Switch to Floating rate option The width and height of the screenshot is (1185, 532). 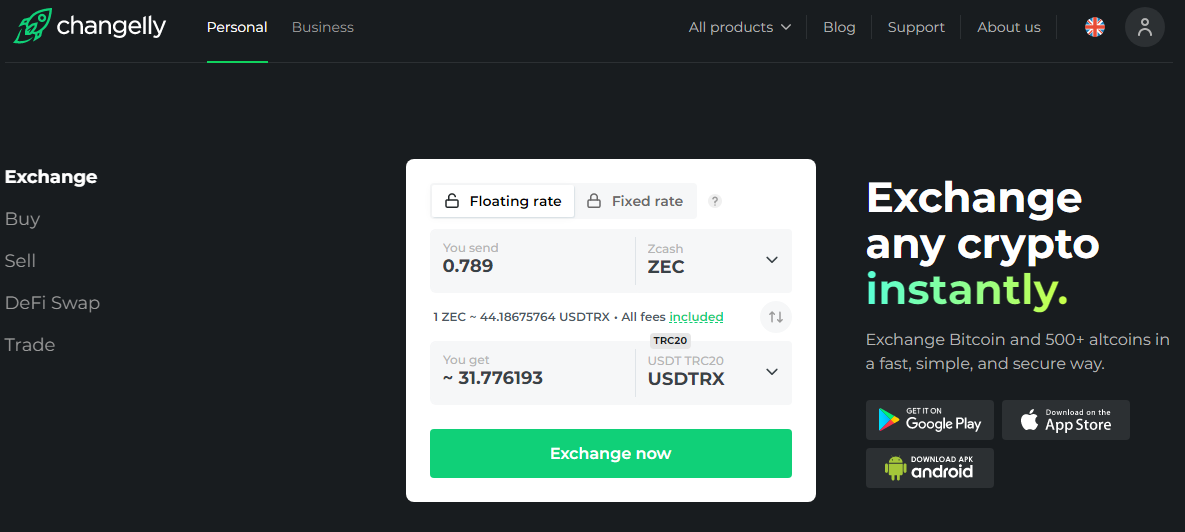pyautogui.click(x=503, y=201)
